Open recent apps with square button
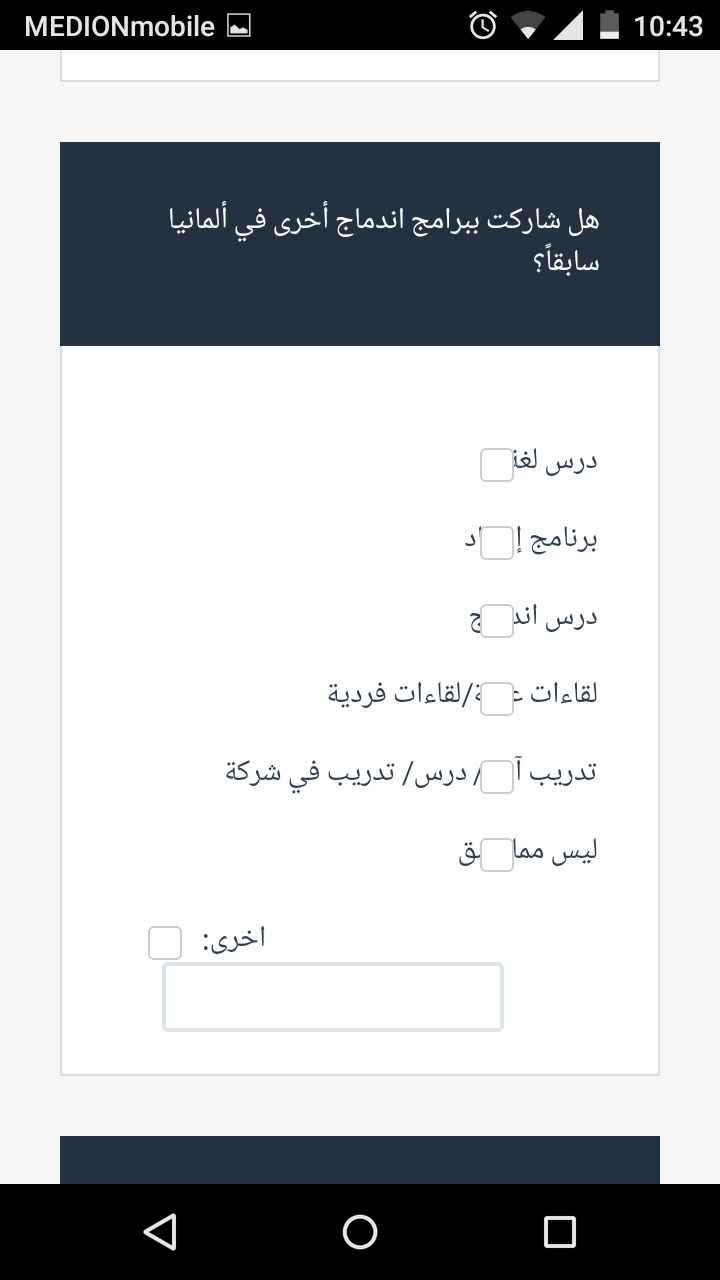The image size is (720, 1280). coord(559,1231)
